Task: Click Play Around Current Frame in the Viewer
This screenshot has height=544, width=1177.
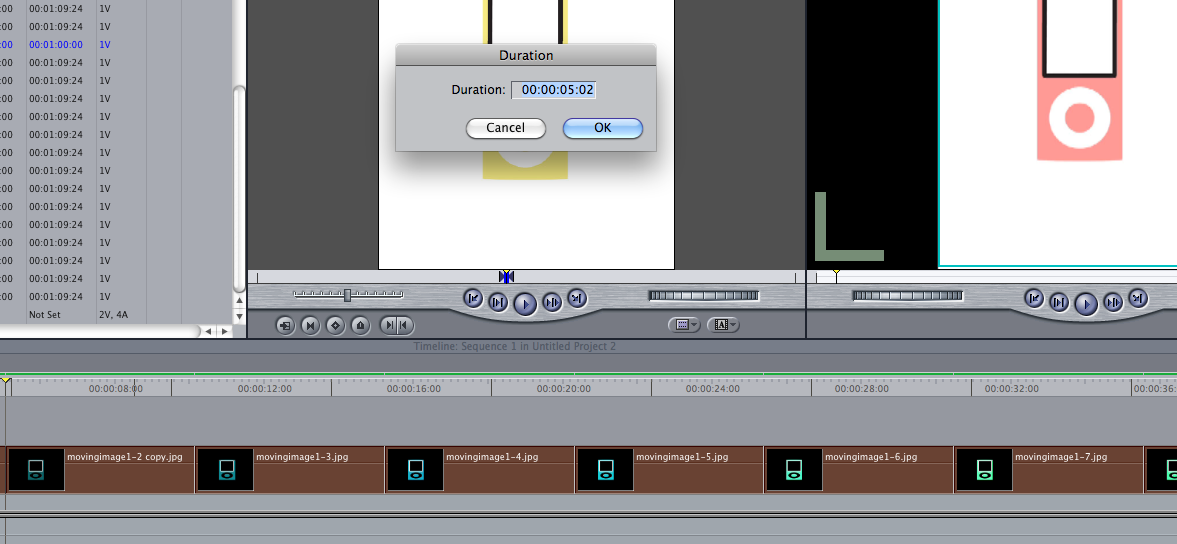Action: click(552, 302)
